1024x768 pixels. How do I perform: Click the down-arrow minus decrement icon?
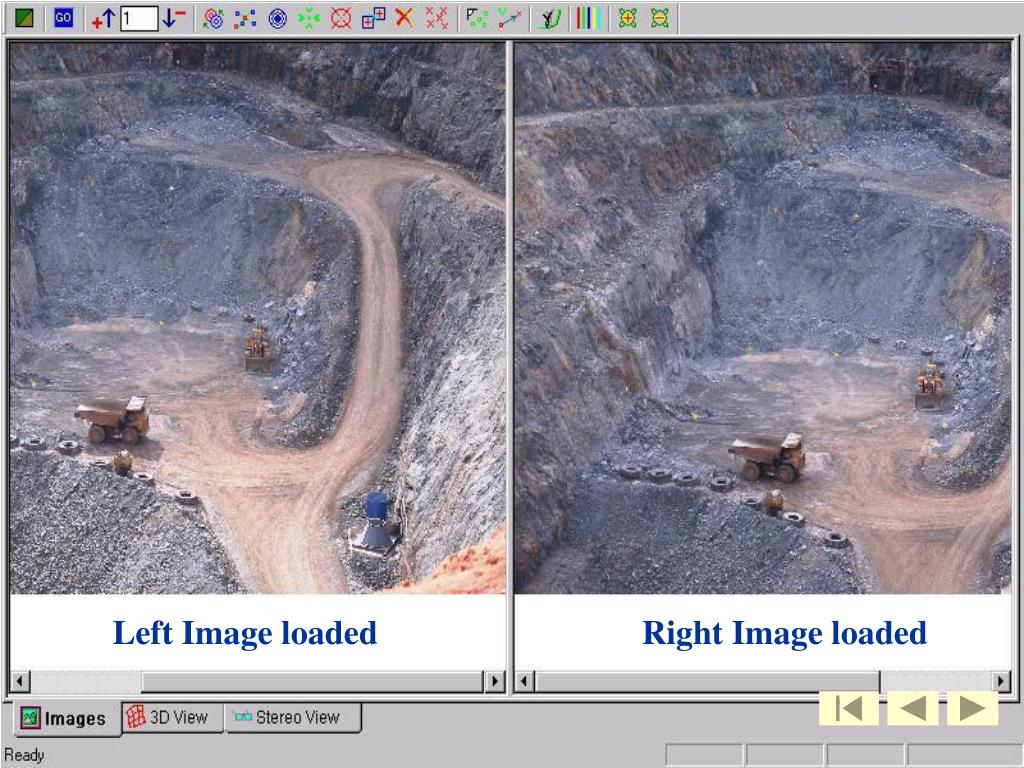pyautogui.click(x=173, y=18)
